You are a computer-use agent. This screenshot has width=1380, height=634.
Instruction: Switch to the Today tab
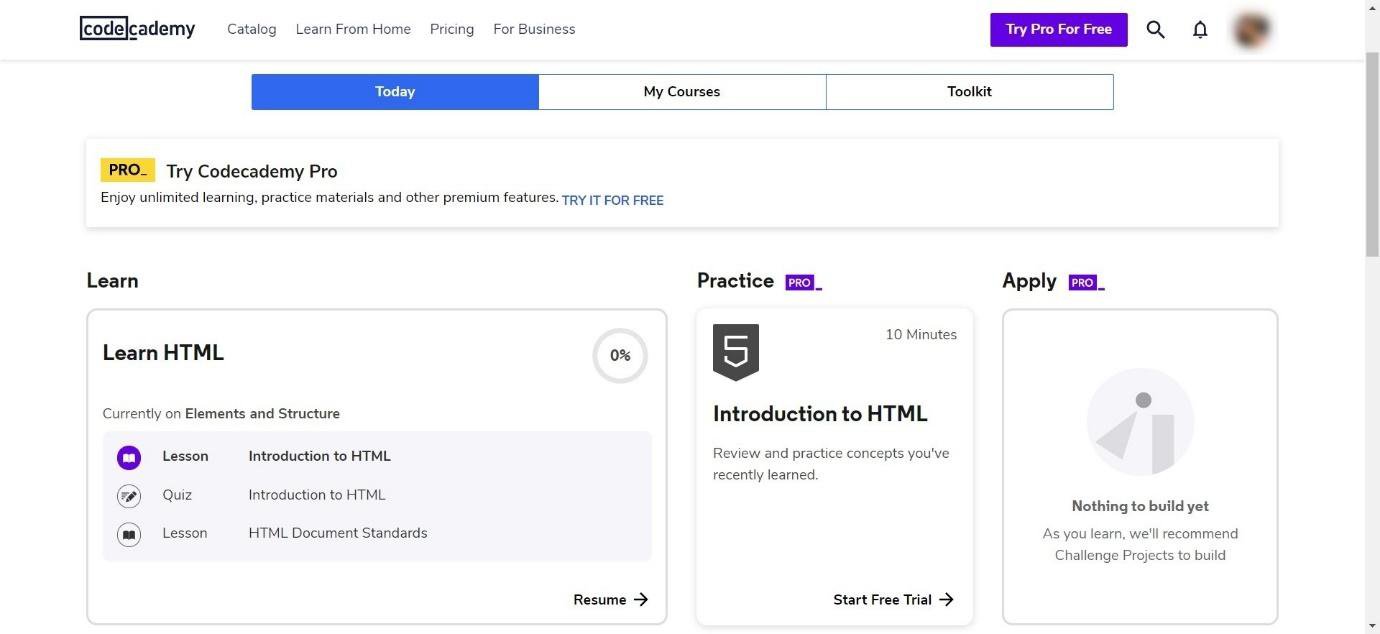coord(395,91)
